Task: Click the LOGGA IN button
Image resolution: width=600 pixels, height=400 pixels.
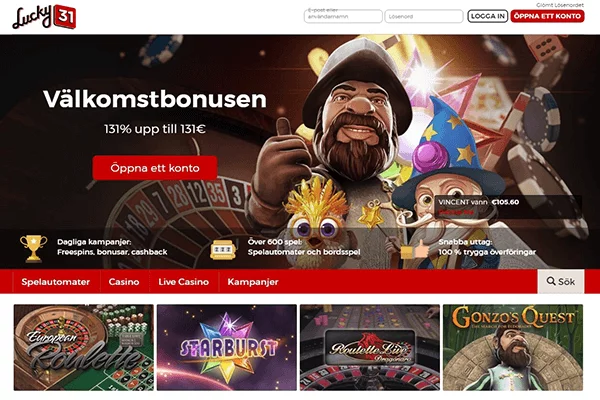Action: [488, 16]
